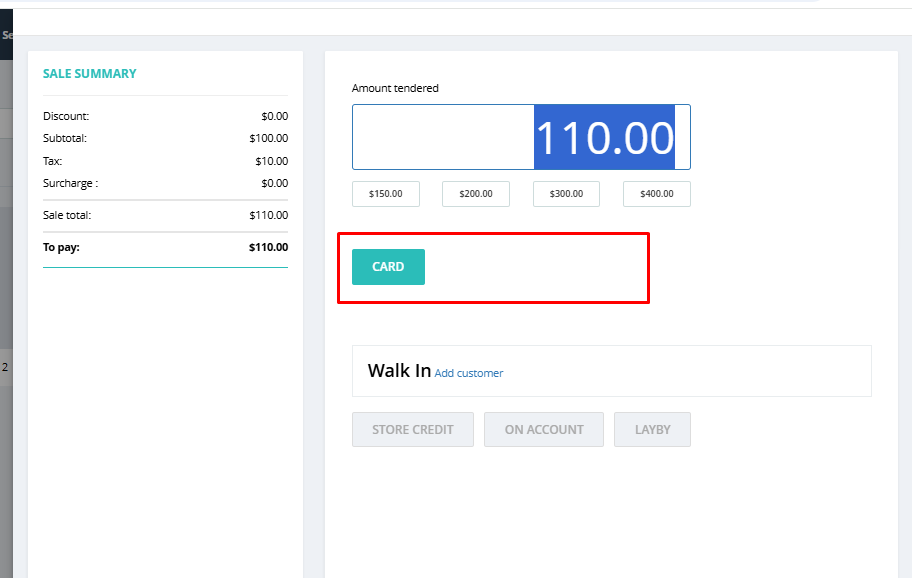Select the $150.00 quick amount button
Viewport: 912px width, 578px height.
(x=385, y=194)
